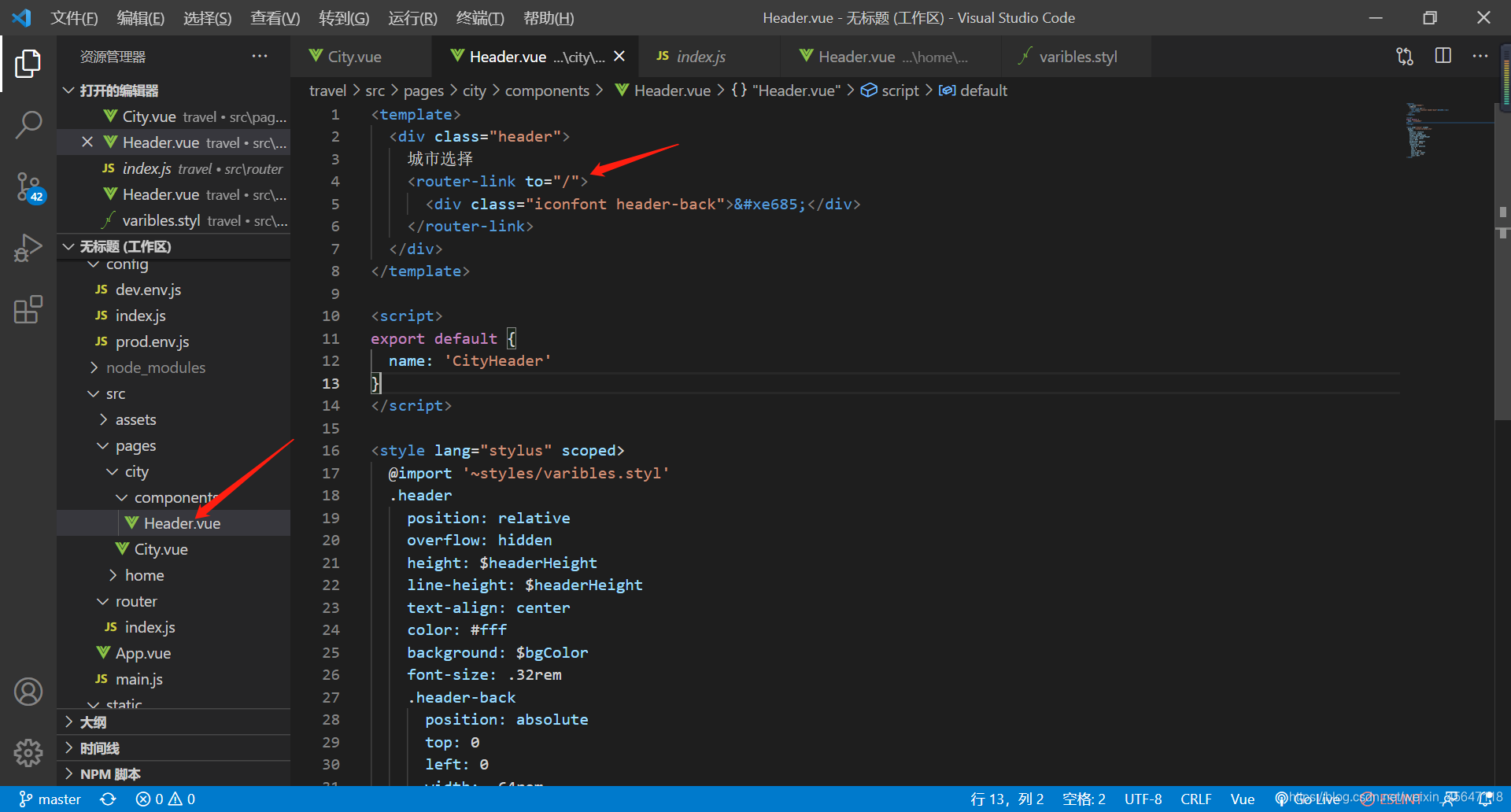1511x812 pixels.
Task: Collapse the pages folder
Action: 174,445
